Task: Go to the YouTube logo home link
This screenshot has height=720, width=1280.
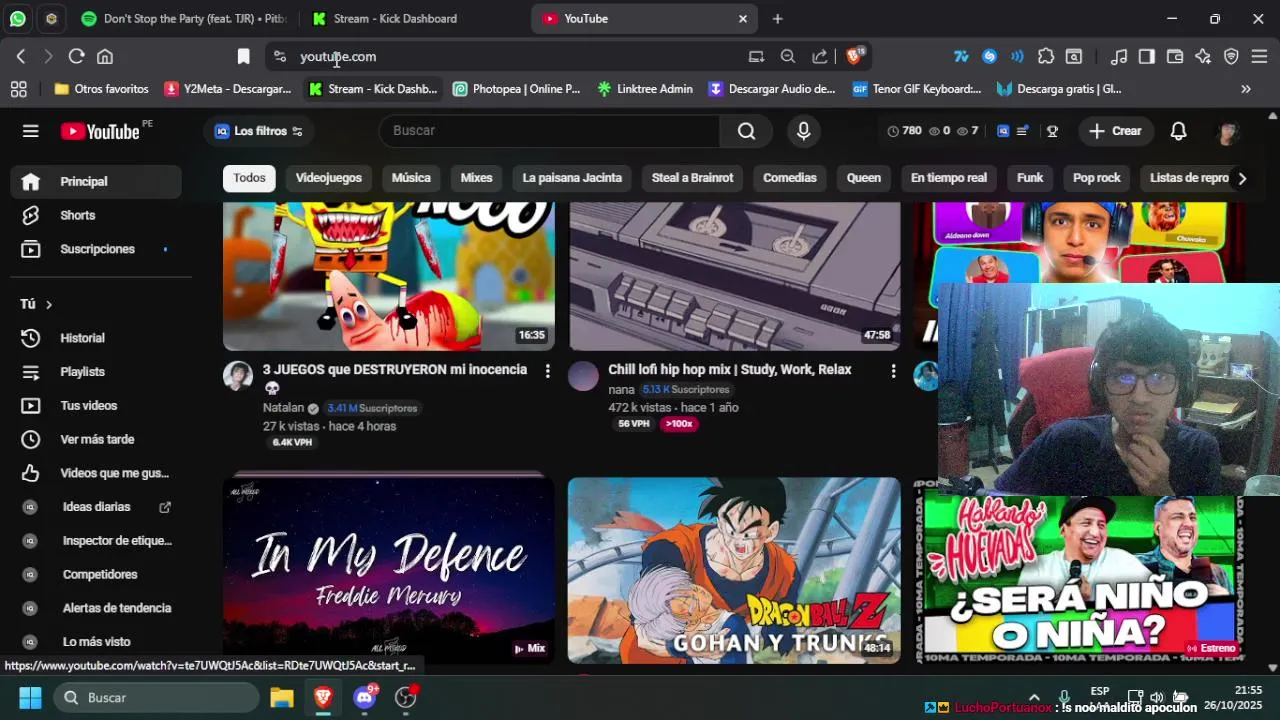Action: (100, 131)
